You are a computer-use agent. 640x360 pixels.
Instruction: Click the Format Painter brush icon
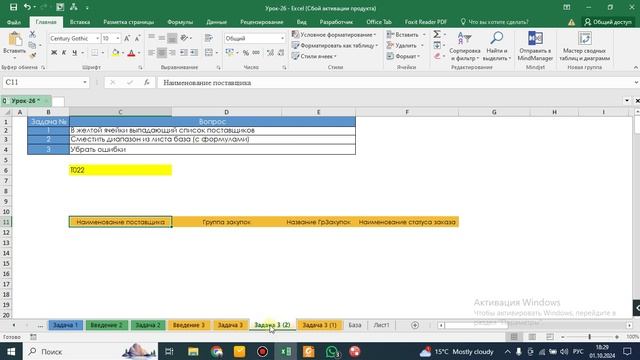[33, 55]
